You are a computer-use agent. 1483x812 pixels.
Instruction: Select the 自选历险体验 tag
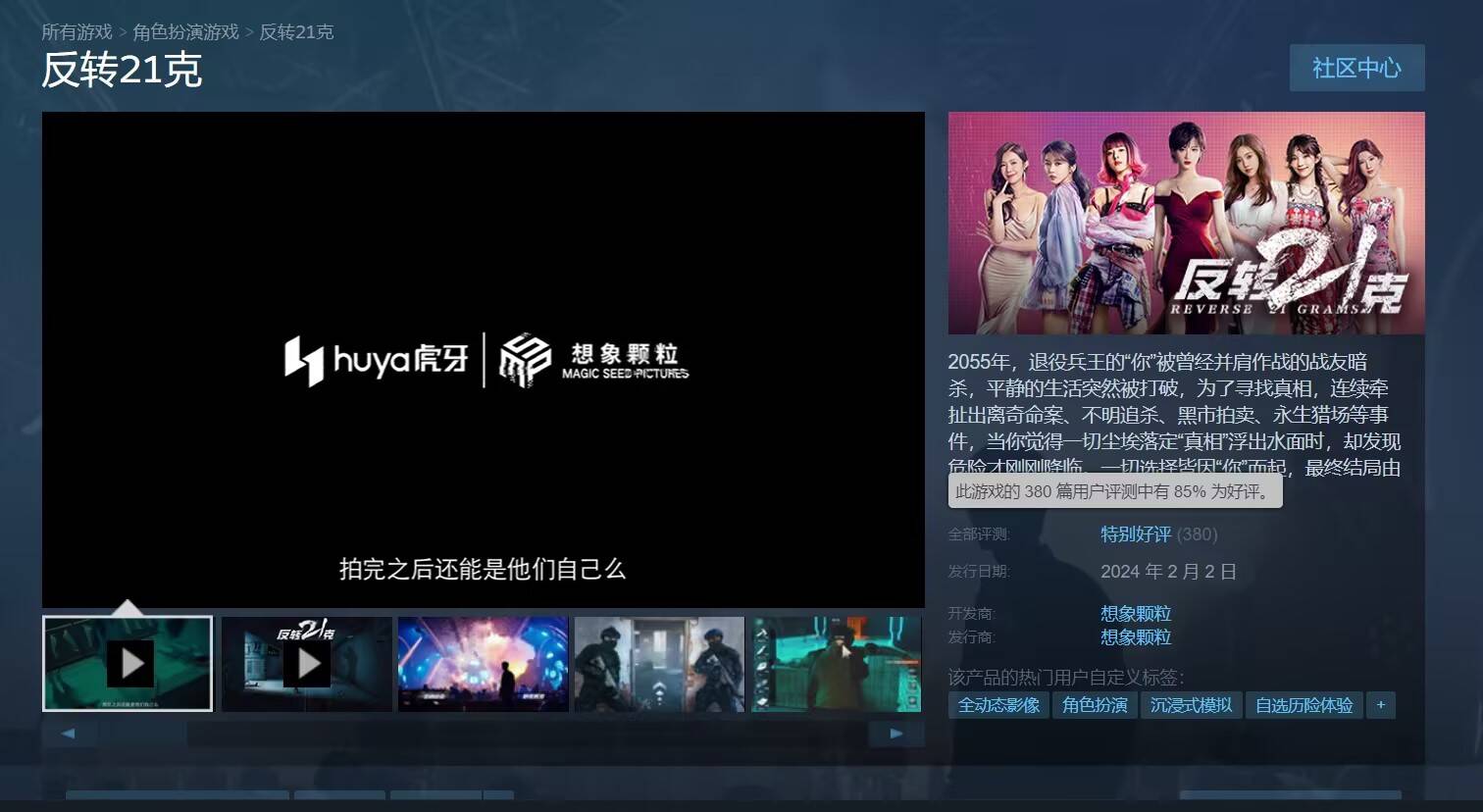[x=1304, y=705]
